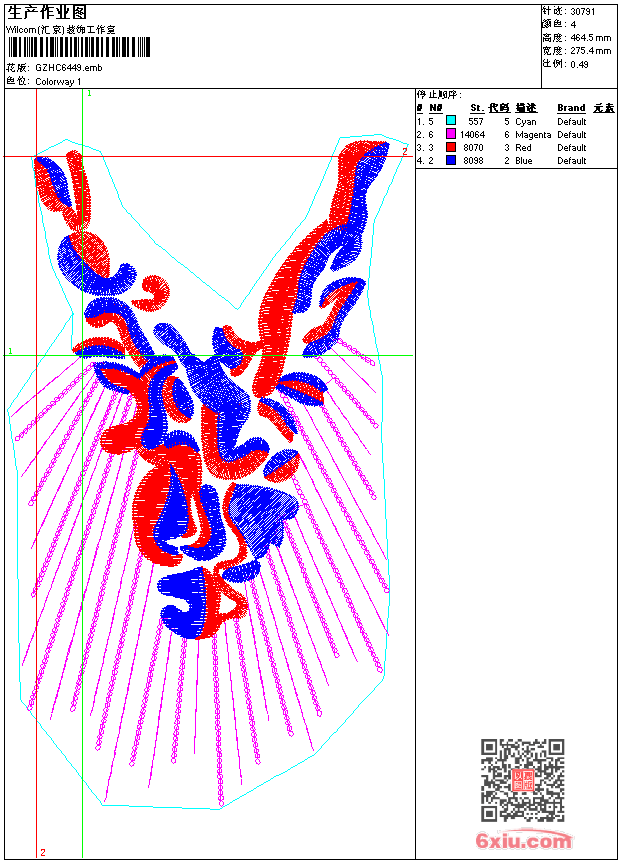
Task: Select the Magenta row stitch count 14064
Action: pyautogui.click(x=472, y=134)
